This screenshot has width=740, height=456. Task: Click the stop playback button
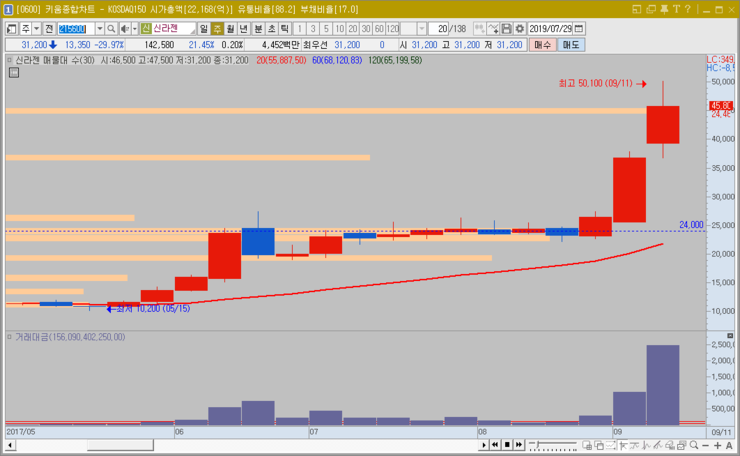click(507, 445)
